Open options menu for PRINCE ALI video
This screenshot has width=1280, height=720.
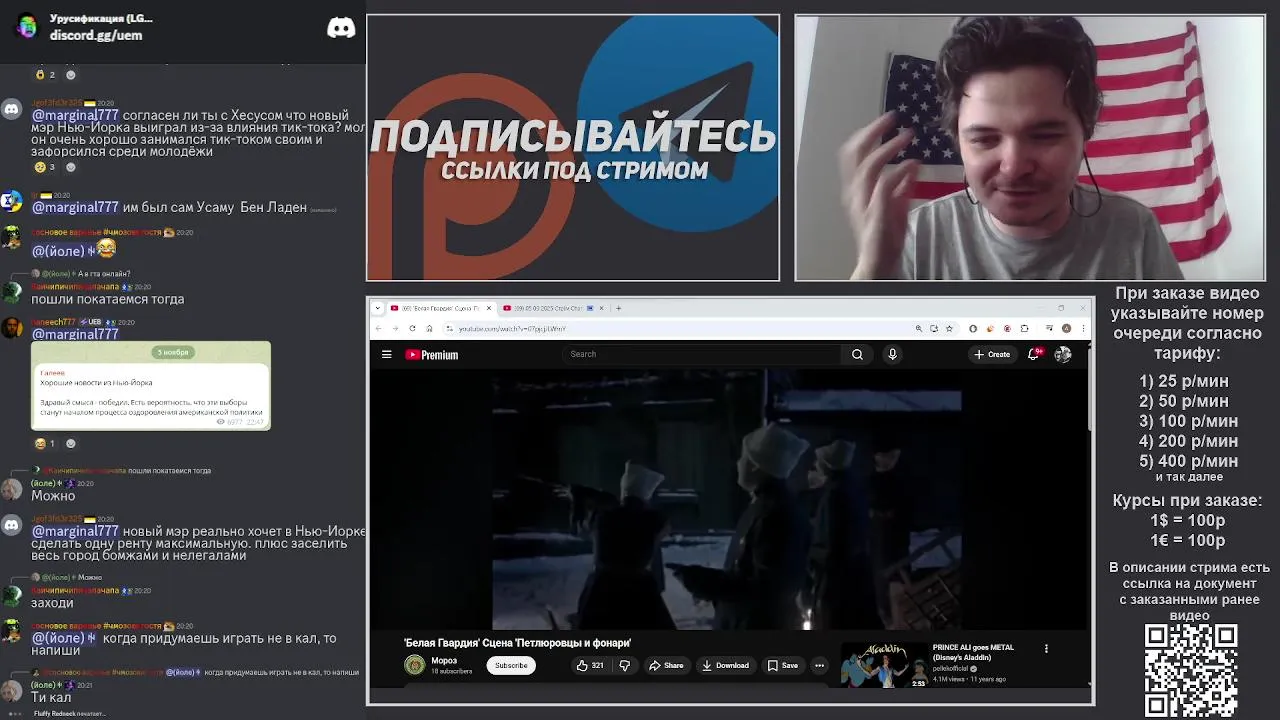pyautogui.click(x=1046, y=648)
